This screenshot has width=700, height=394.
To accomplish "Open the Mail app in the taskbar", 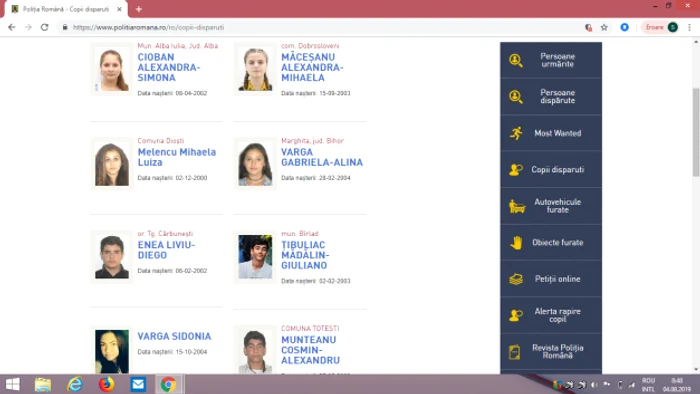I will coord(138,384).
